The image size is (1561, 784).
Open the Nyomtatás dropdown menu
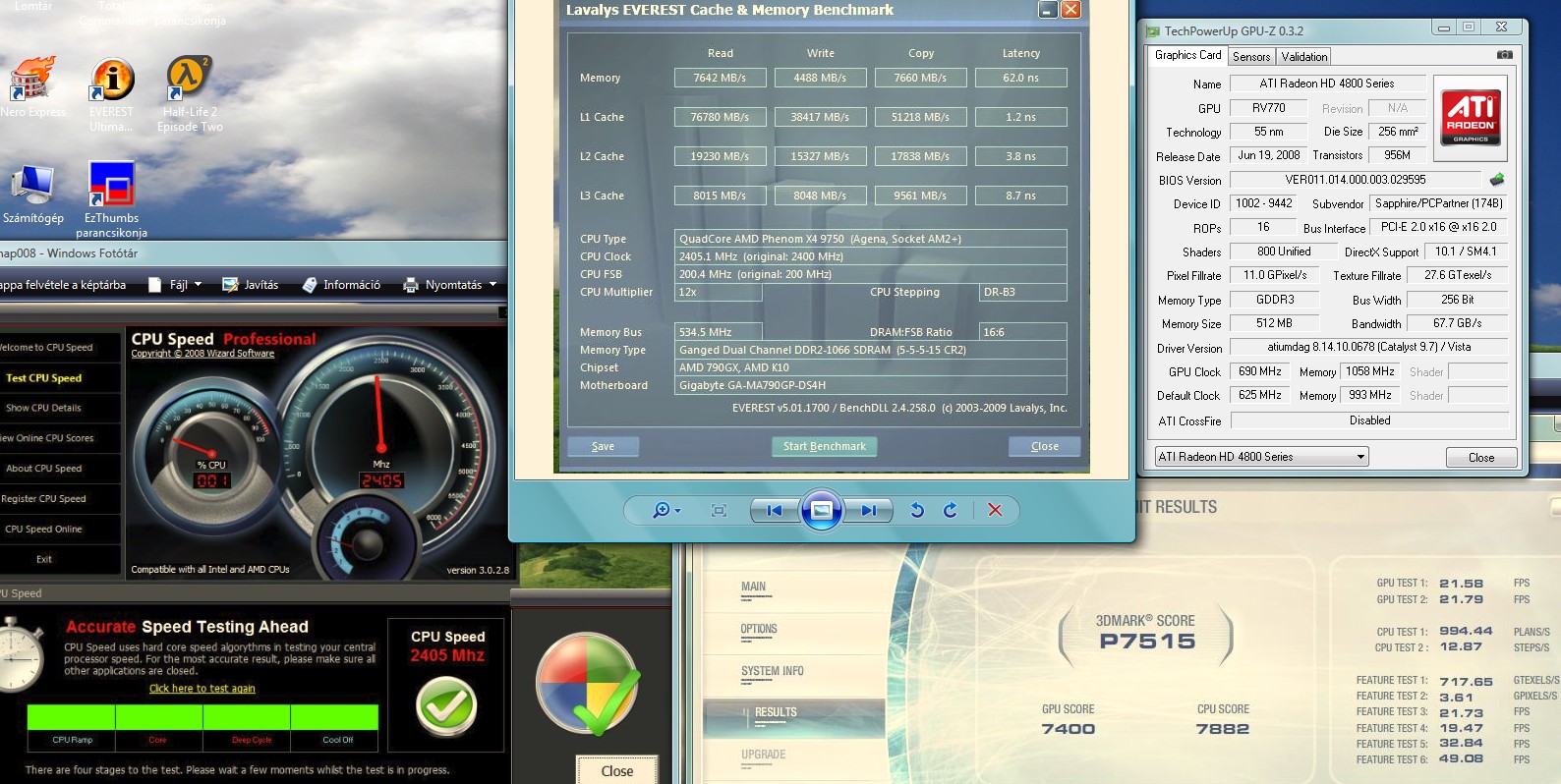coord(450,285)
